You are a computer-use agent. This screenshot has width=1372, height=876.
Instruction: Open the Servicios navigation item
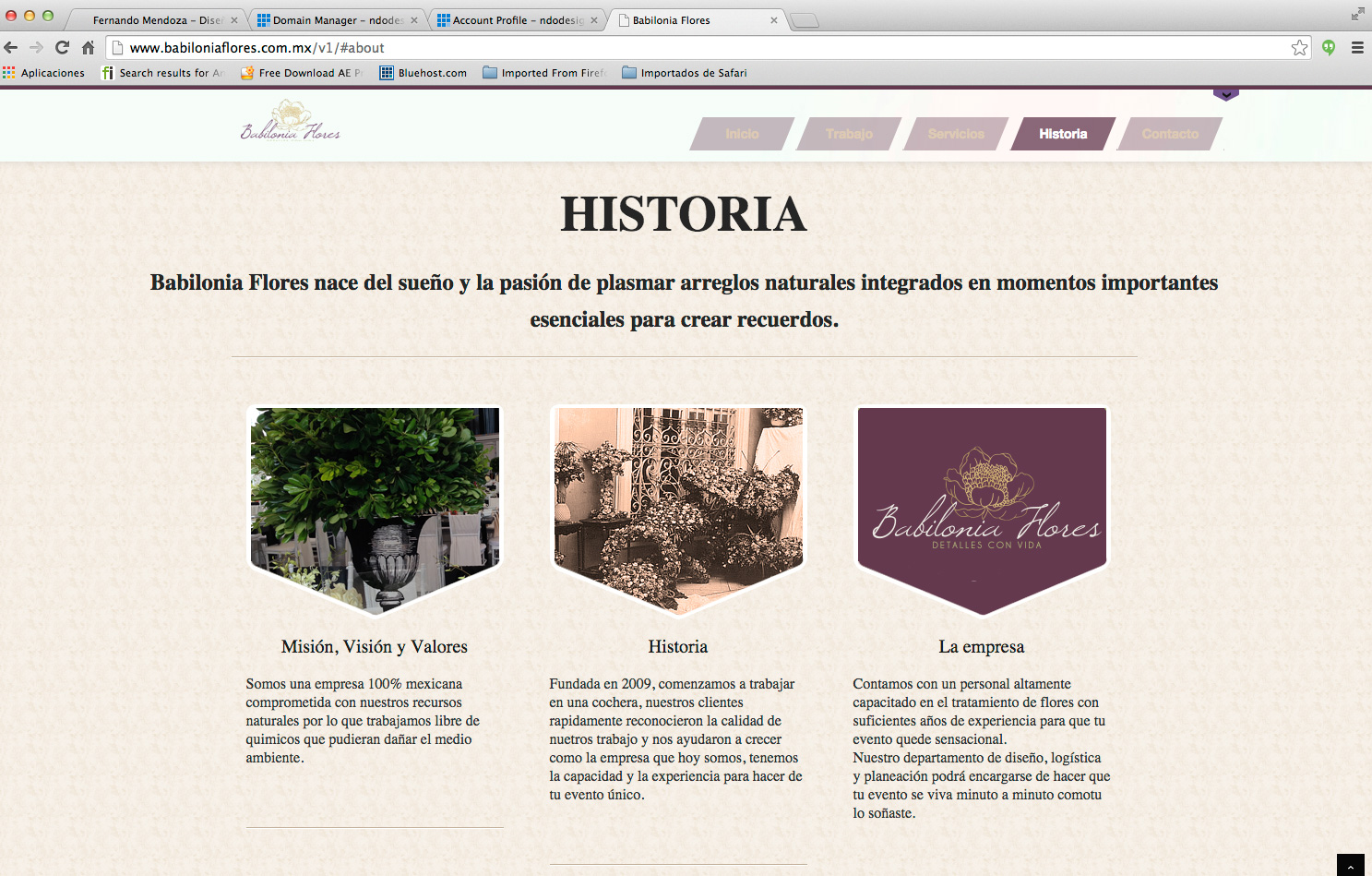[x=956, y=134]
